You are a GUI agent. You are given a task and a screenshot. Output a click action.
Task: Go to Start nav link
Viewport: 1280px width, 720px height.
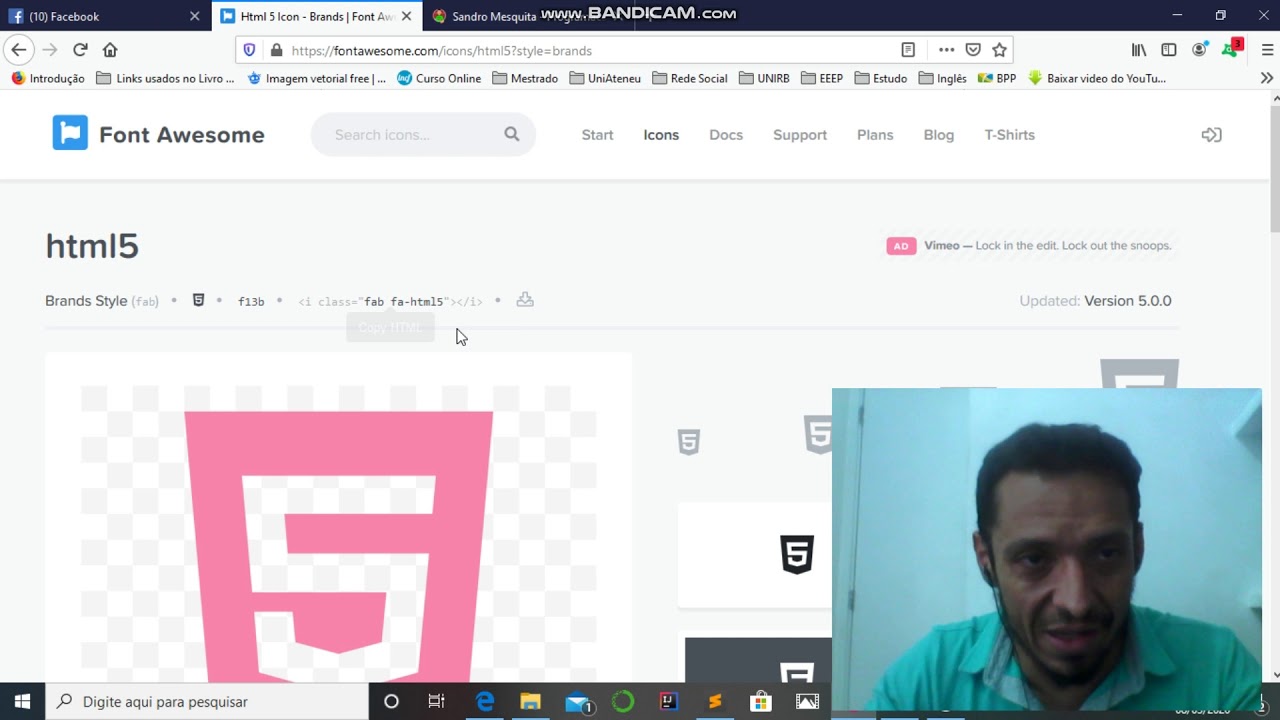pos(597,135)
